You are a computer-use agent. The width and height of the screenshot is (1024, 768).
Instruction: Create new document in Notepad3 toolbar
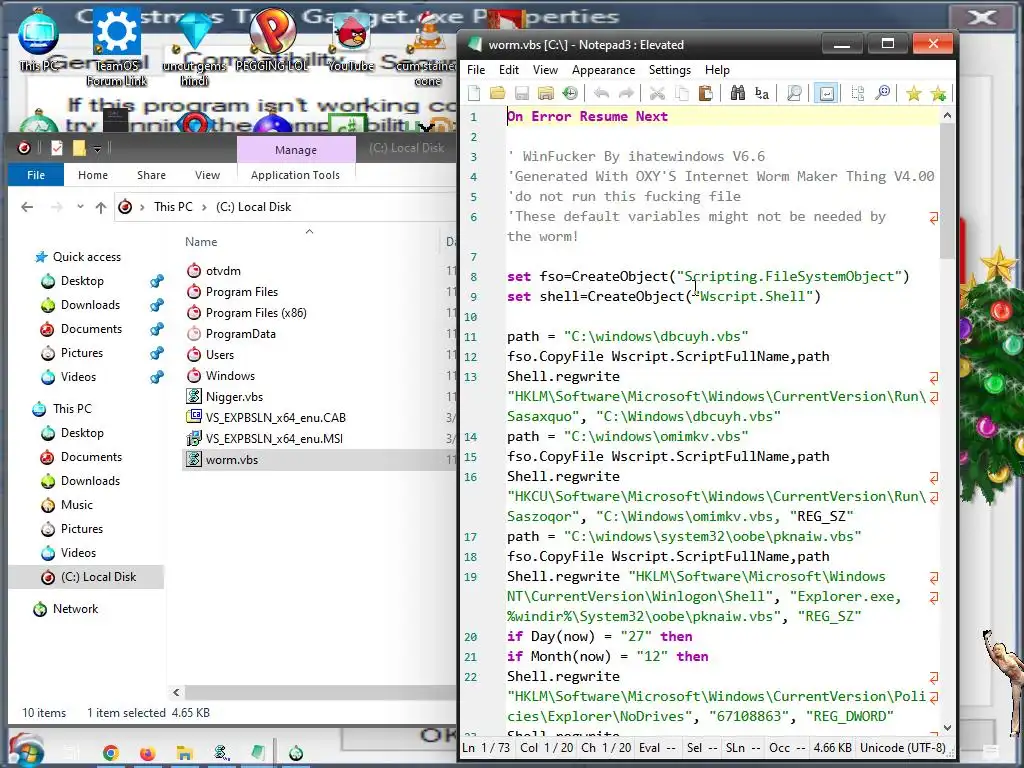[x=474, y=93]
